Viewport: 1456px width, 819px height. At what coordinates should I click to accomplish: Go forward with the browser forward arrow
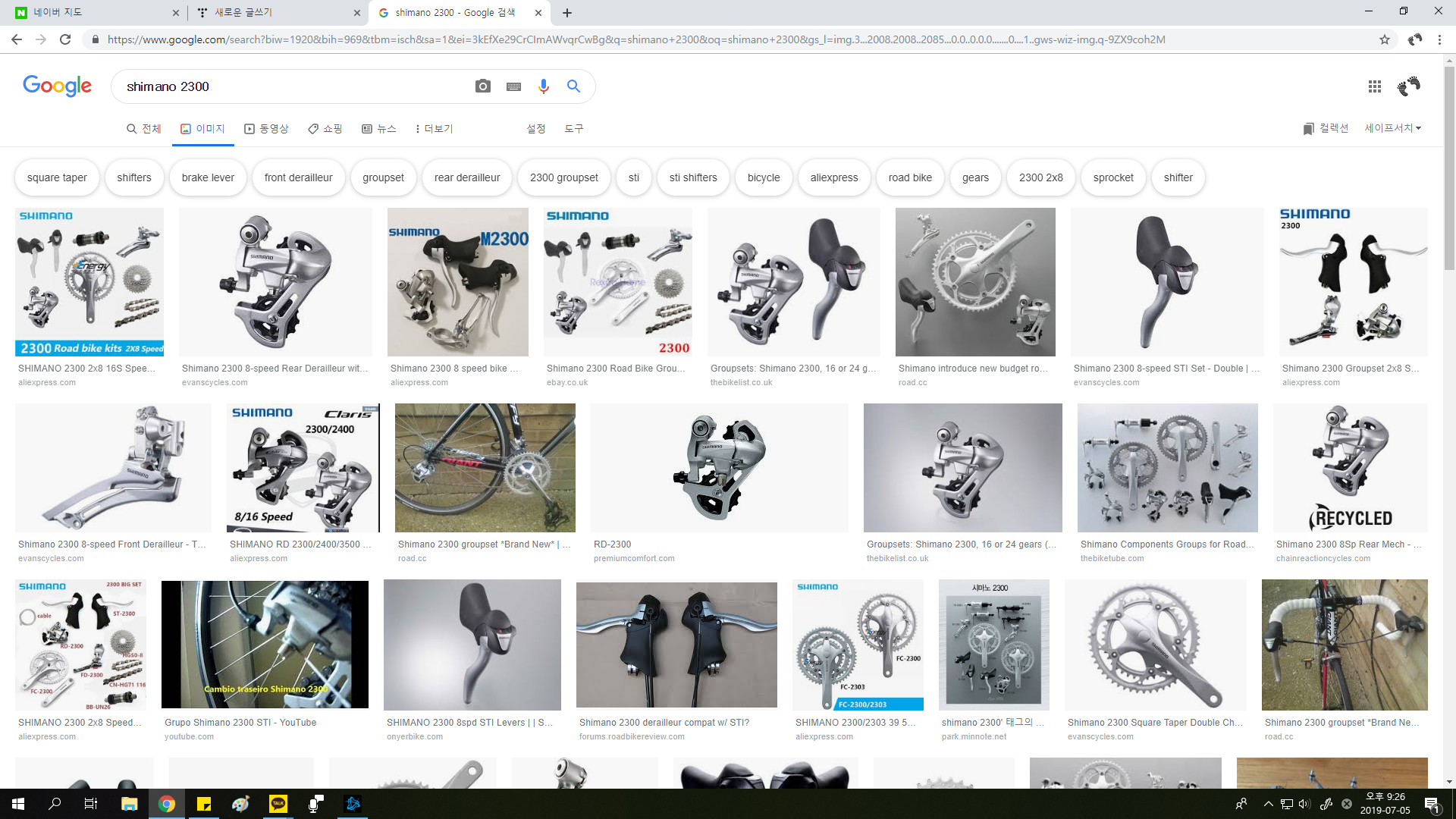[x=41, y=39]
